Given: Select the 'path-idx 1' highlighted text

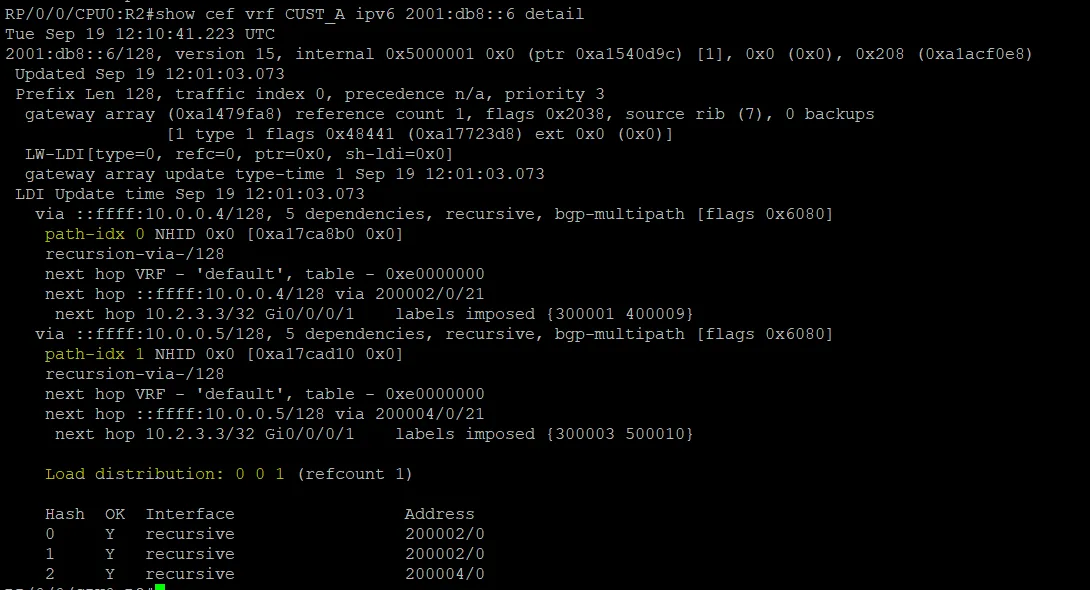Looking at the screenshot, I should 95,354.
